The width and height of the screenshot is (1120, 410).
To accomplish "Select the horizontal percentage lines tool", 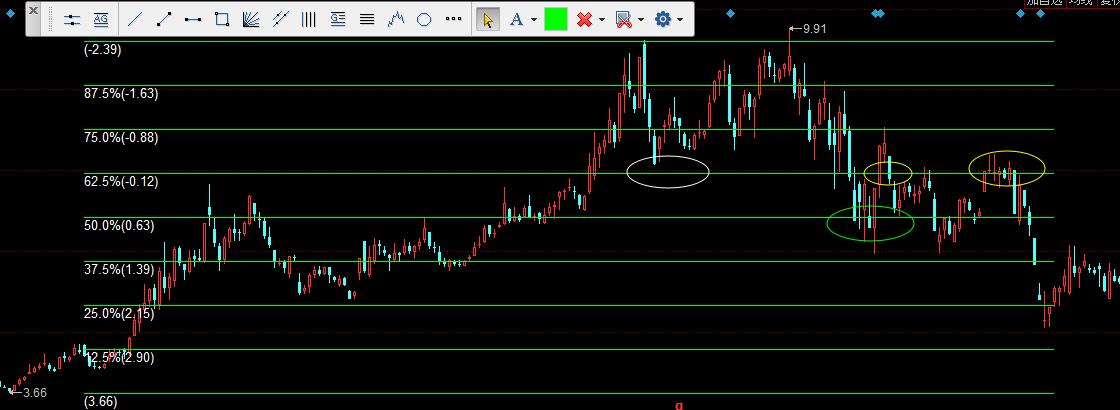I will click(x=367, y=20).
